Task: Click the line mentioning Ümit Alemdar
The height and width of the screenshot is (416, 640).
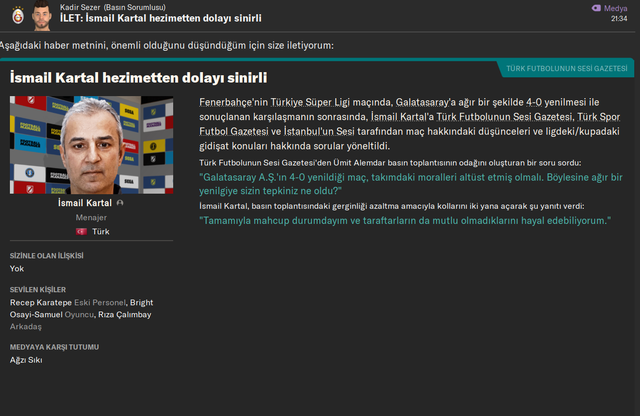Action: click(x=390, y=163)
